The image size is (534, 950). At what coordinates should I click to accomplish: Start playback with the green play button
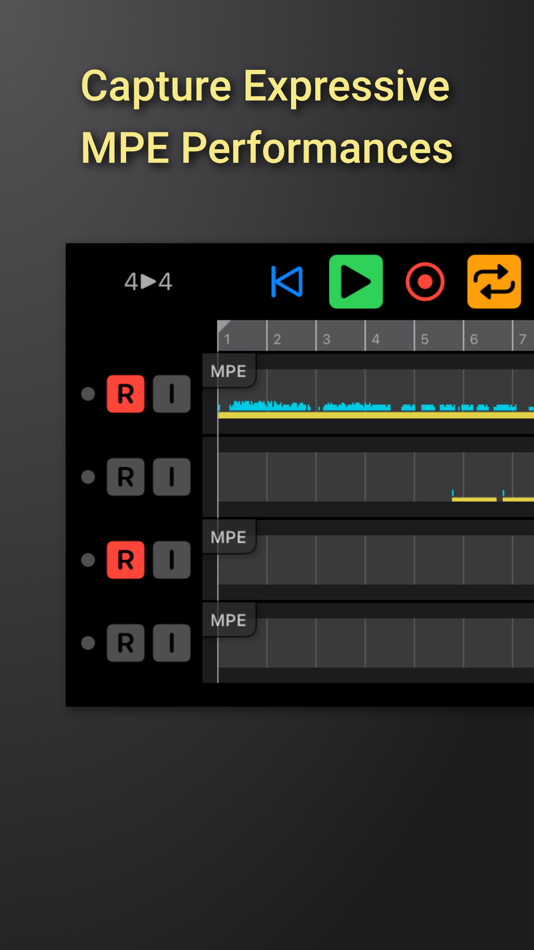(x=356, y=282)
